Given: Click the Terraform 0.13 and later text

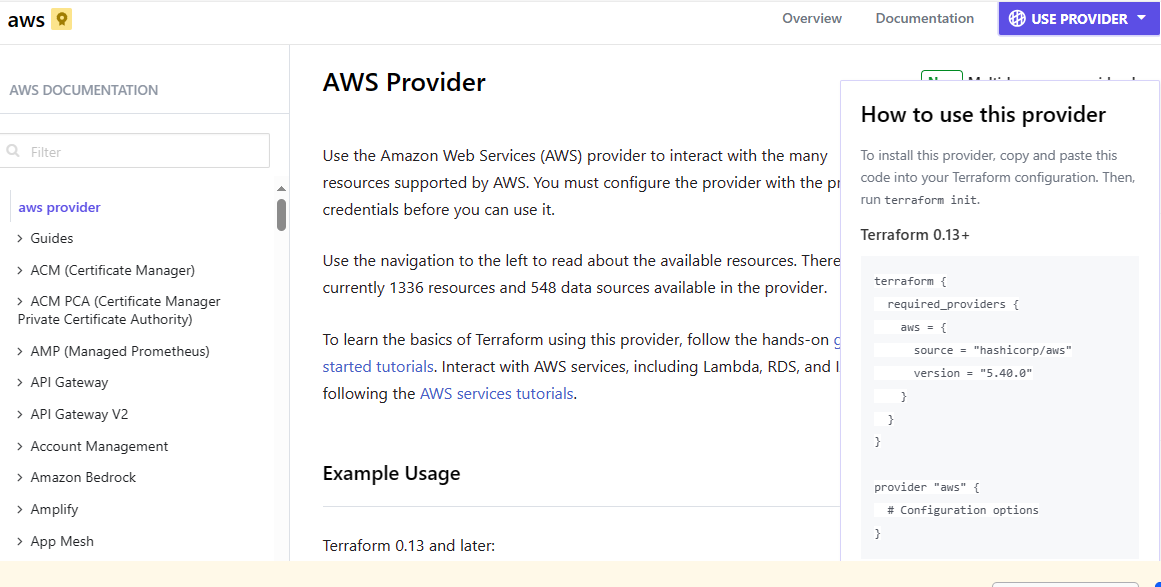Looking at the screenshot, I should click(x=409, y=546).
